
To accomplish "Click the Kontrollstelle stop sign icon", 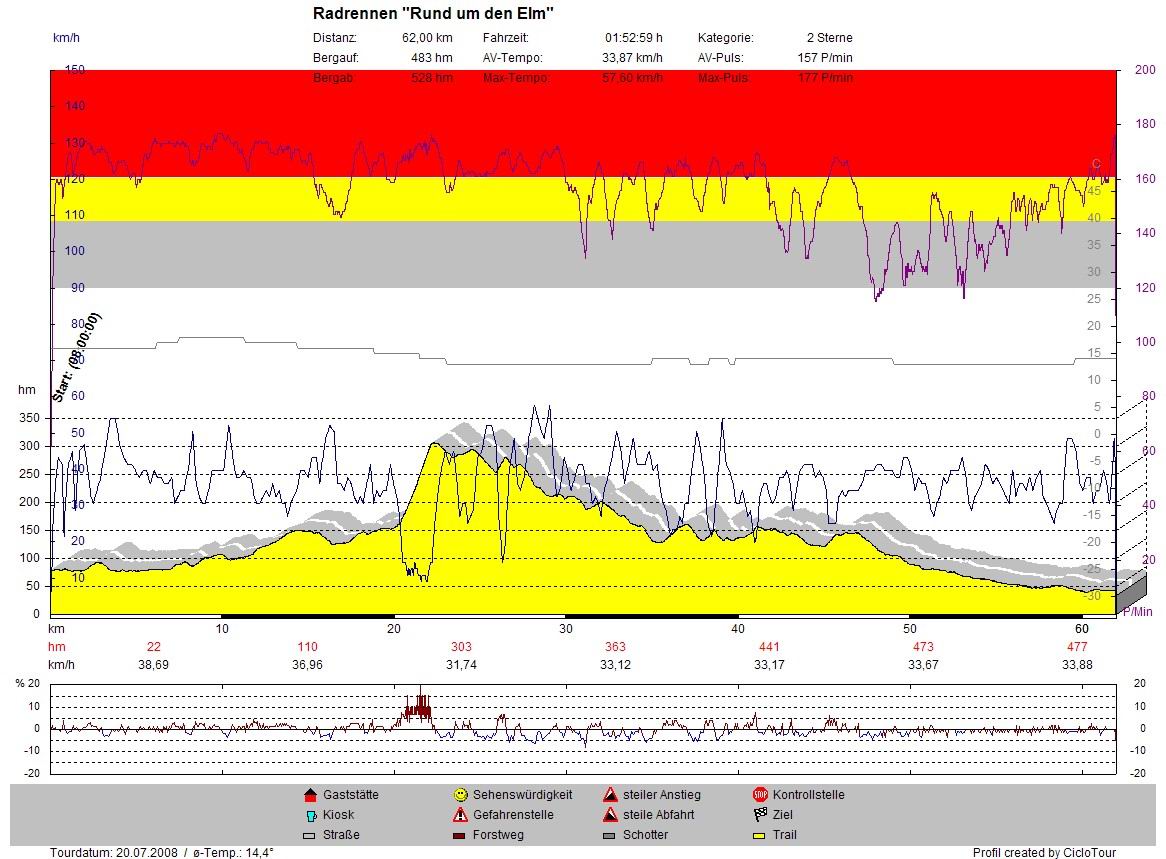I will coord(760,795).
